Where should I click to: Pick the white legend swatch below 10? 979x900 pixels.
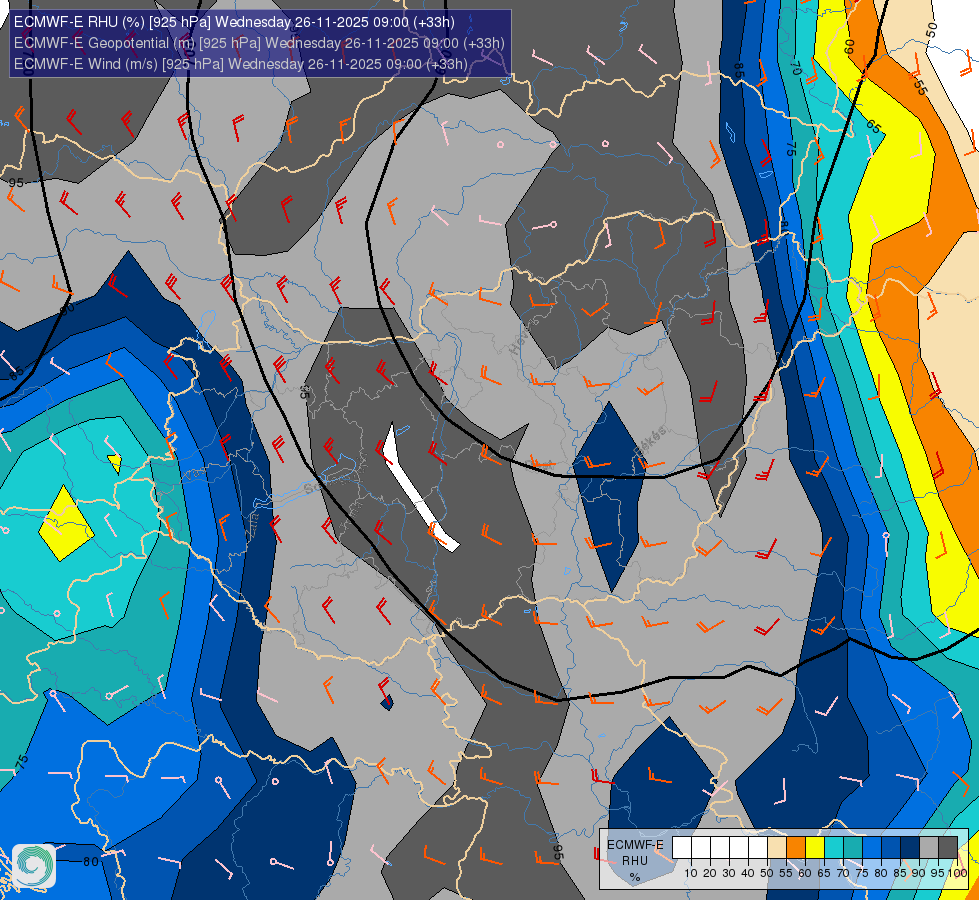click(x=682, y=848)
